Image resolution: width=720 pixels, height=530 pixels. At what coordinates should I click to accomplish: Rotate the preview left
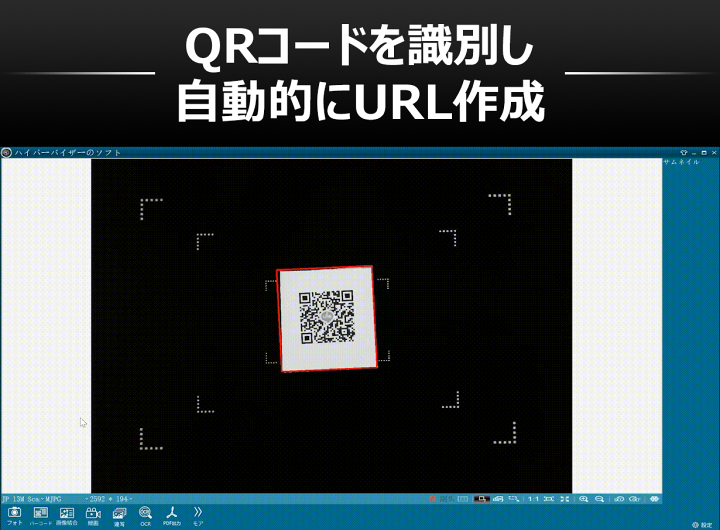click(x=619, y=499)
